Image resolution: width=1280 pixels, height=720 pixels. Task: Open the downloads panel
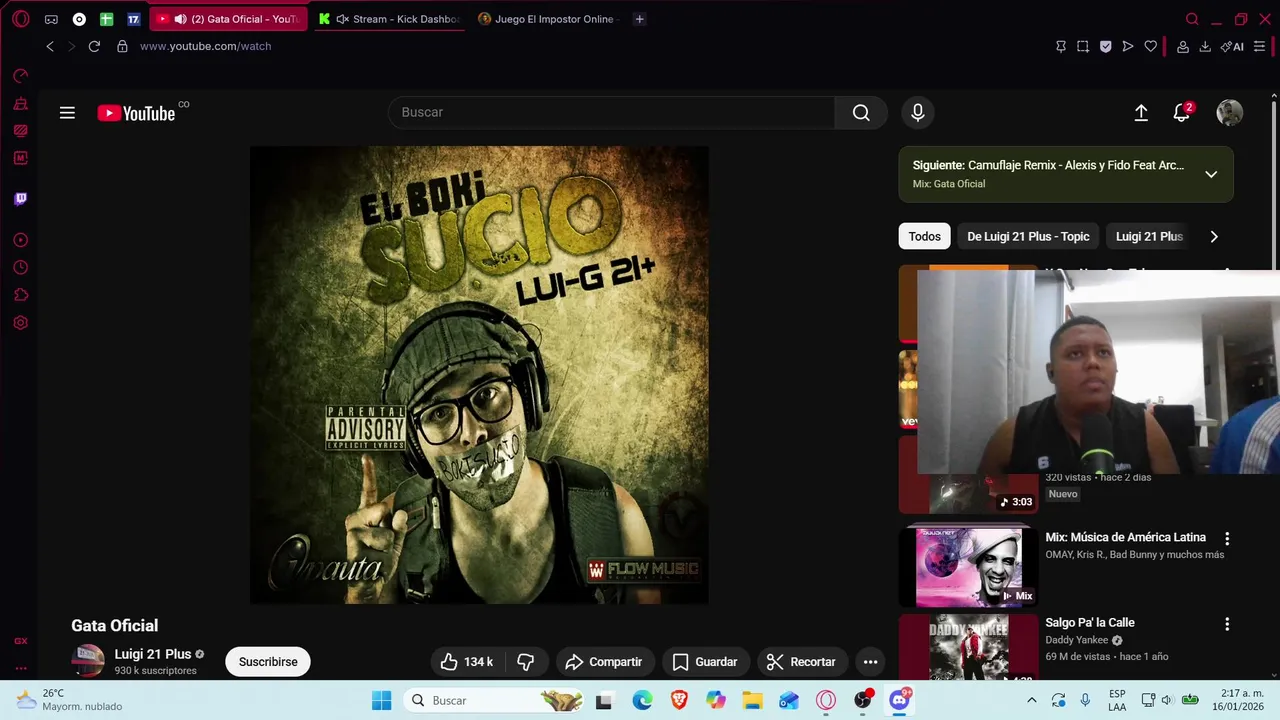tap(1205, 46)
